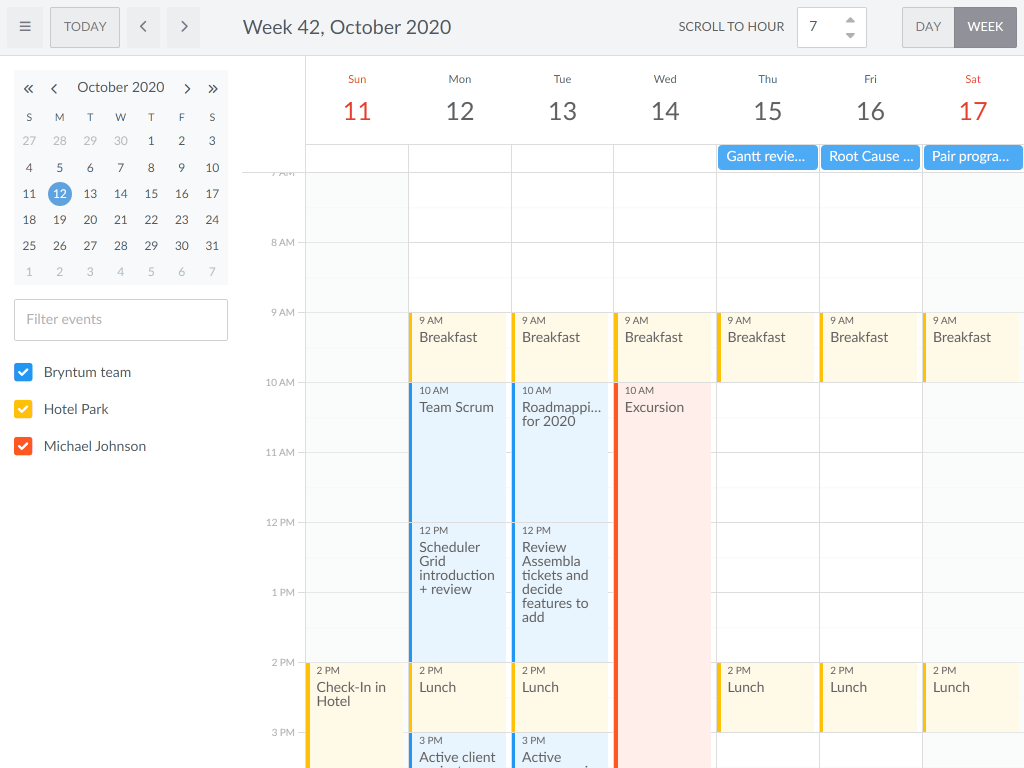Switch to Day view
The width and height of the screenshot is (1024, 768).
point(927,27)
